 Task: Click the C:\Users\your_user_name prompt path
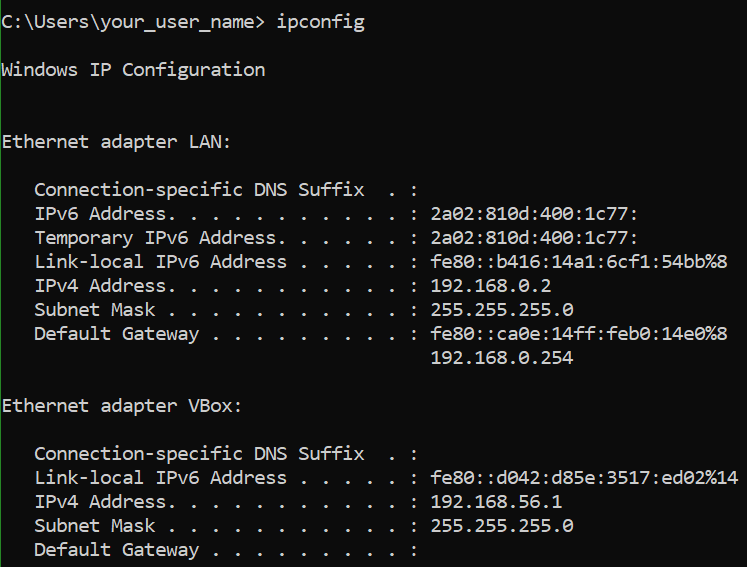coord(132,22)
